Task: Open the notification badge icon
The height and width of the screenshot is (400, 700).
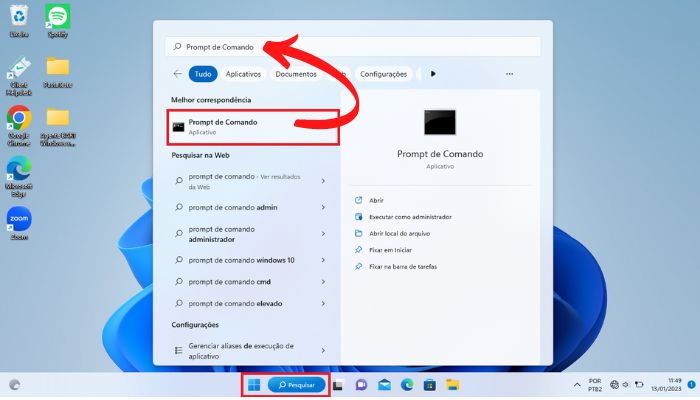Action: pyautogui.click(x=692, y=384)
